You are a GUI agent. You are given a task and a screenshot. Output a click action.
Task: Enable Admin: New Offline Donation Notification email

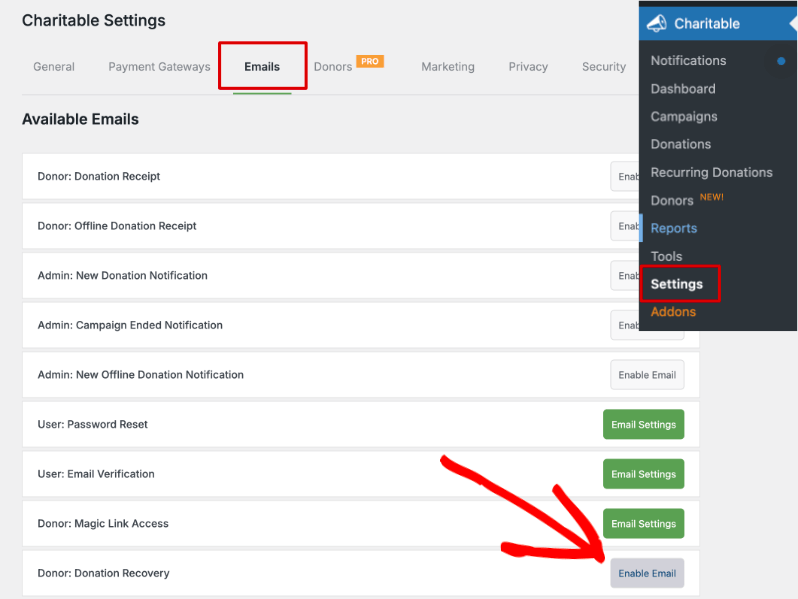point(647,375)
